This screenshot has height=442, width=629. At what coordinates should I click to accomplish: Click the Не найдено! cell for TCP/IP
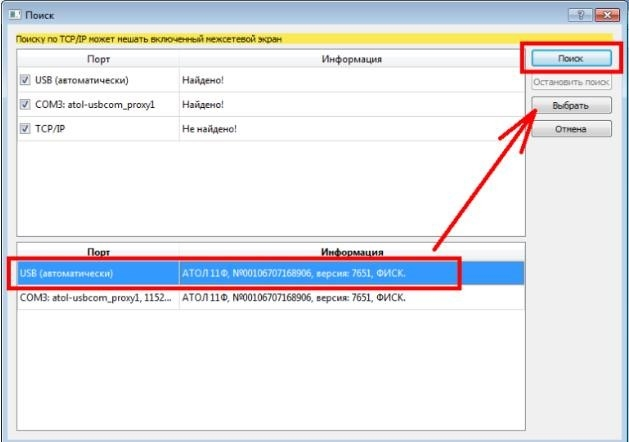point(209,129)
